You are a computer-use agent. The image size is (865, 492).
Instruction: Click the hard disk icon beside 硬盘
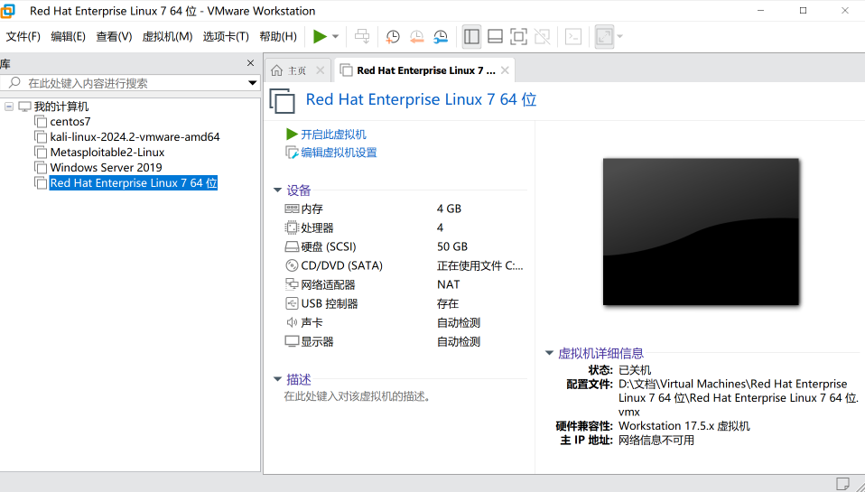(291, 247)
